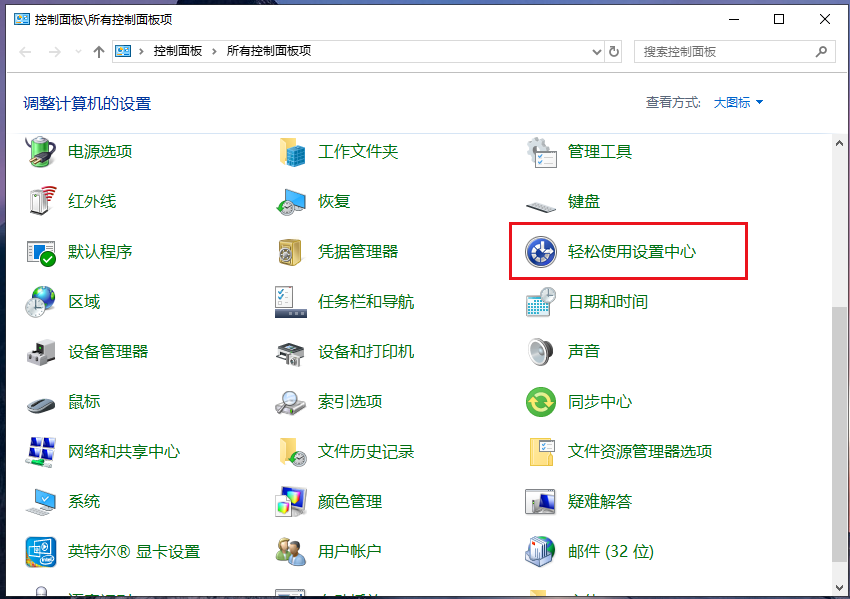Viewport: 850px width, 599px height.
Task: Open the 大图标 view mode dropdown
Action: (738, 102)
